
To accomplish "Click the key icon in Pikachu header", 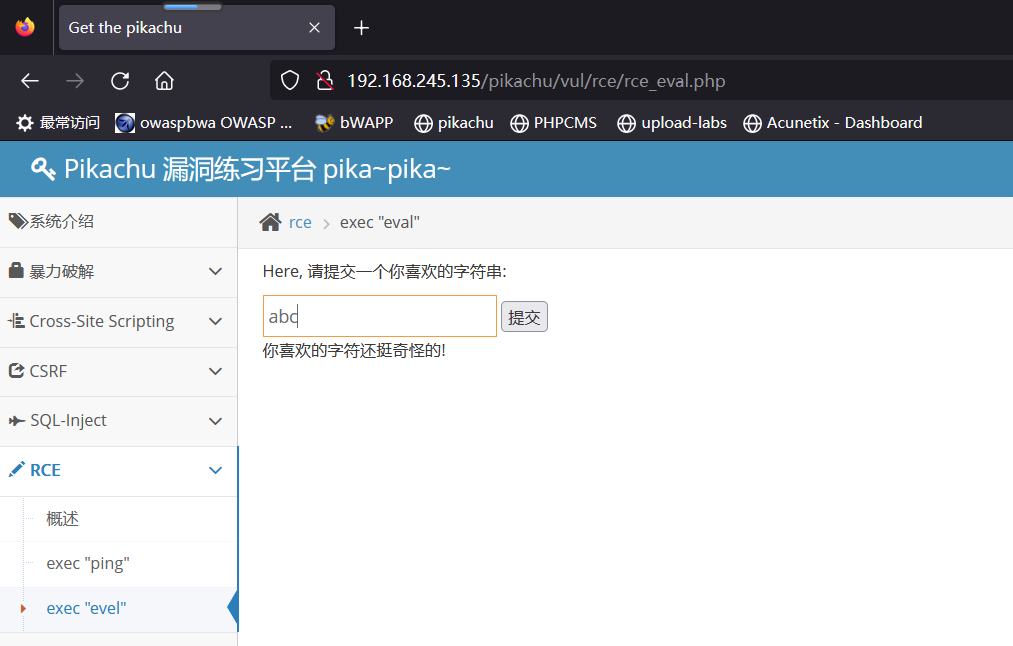I will (x=43, y=169).
